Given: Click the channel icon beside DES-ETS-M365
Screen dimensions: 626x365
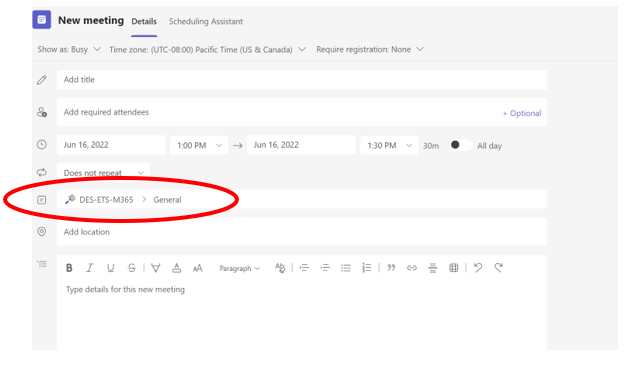Looking at the screenshot, I should (42, 200).
